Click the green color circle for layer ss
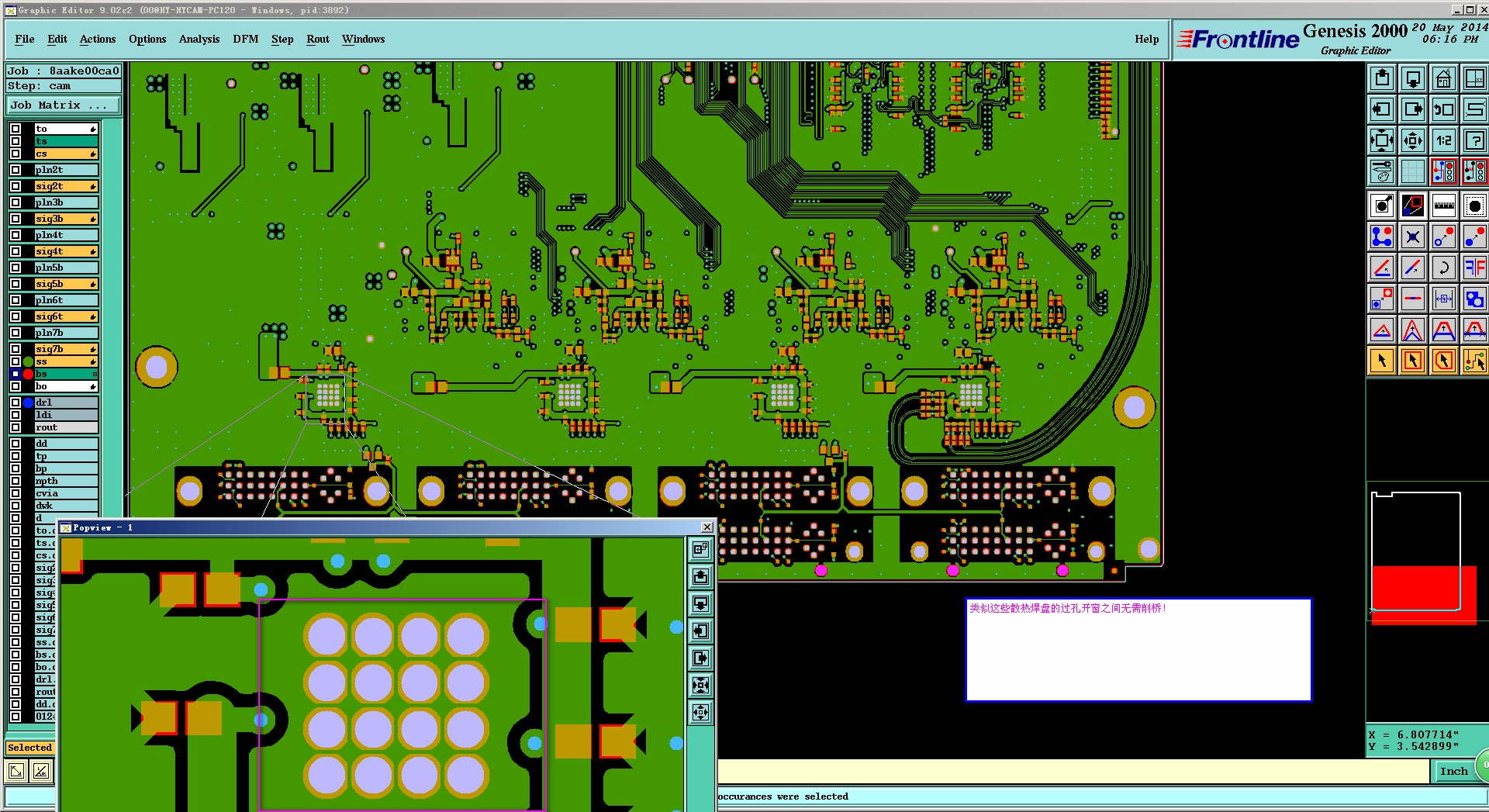 29,361
